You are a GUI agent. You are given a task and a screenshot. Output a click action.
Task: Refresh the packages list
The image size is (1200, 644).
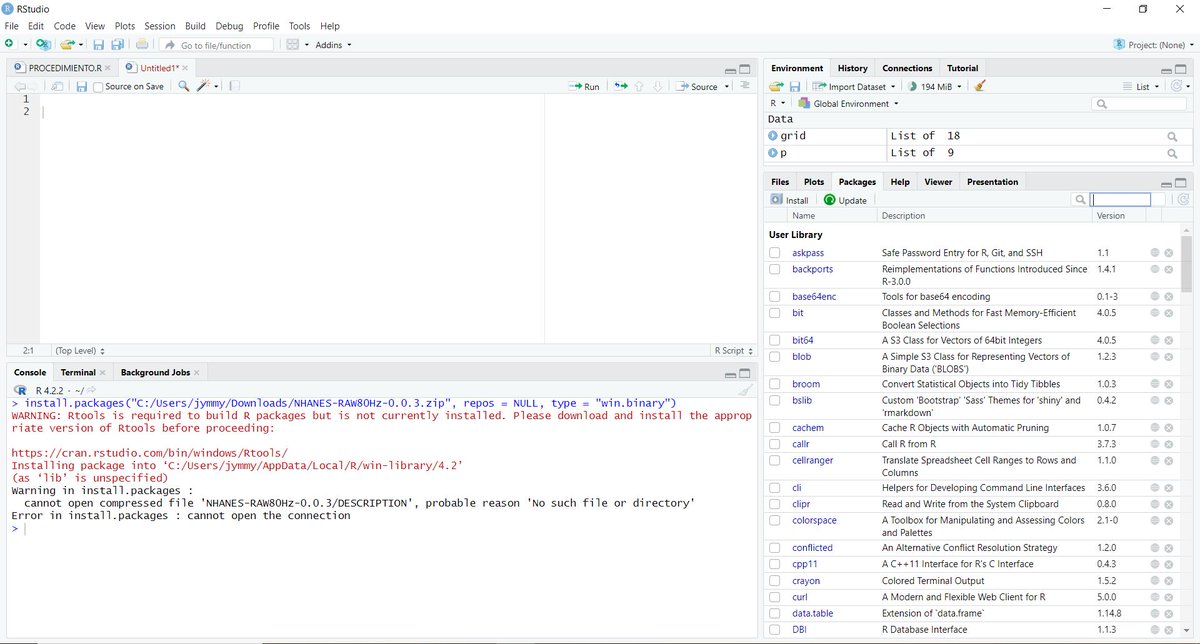point(1184,200)
